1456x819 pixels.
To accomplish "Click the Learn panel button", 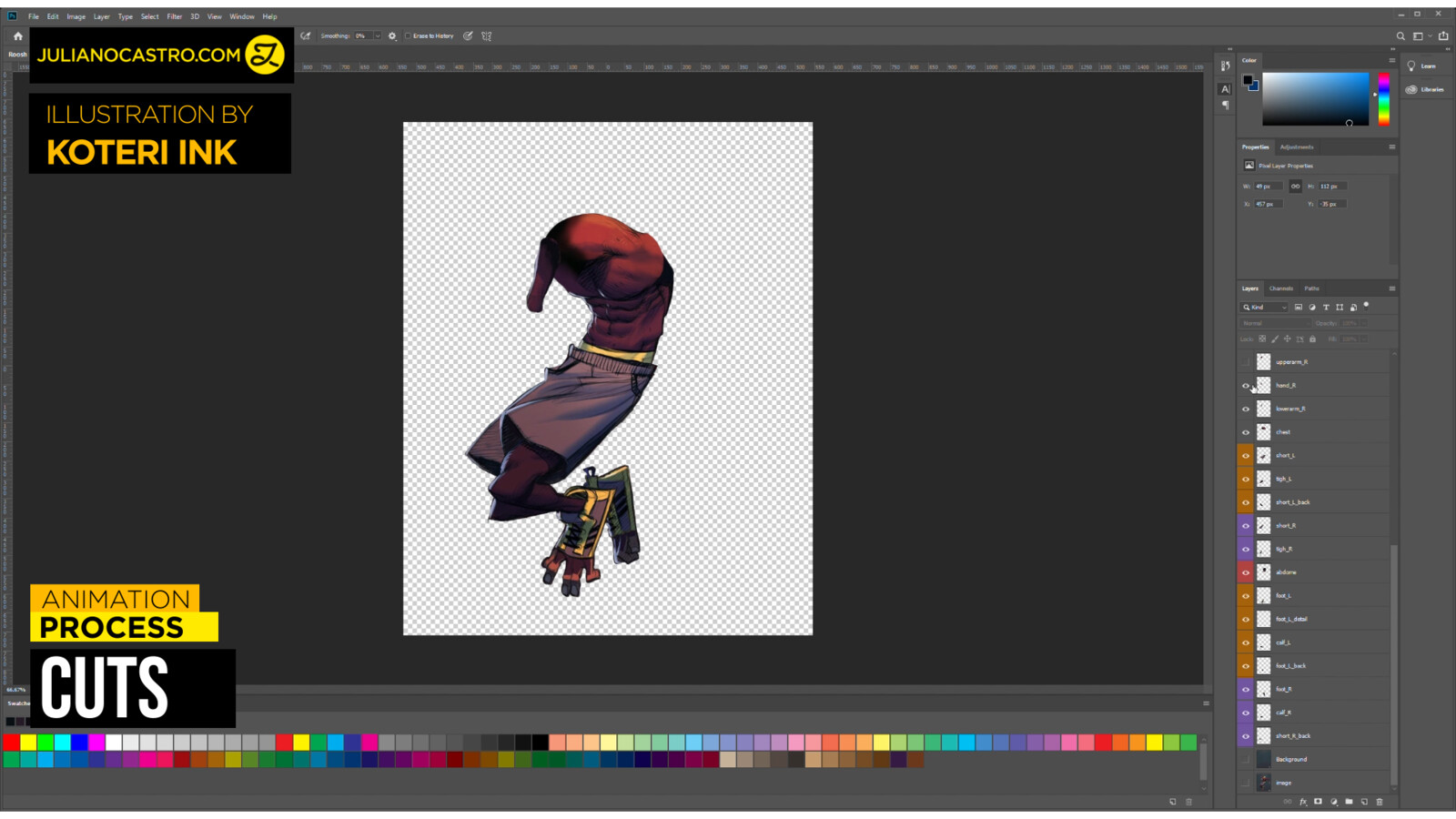I will coord(1422,66).
